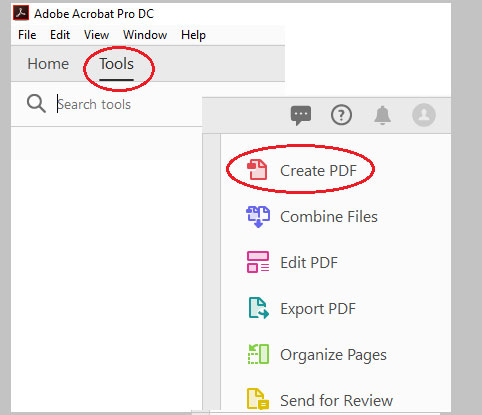The image size is (482, 415).
Task: Click the Adobe Acrobat logo icon in title bar
Action: coord(21,13)
